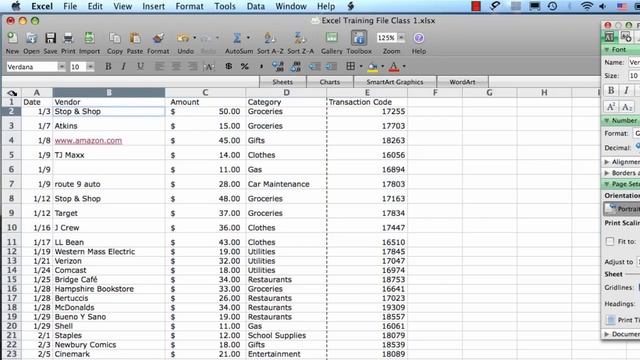640x360 pixels.
Task: Toggle subscript in the Formatting Palette
Action: tap(627, 107)
